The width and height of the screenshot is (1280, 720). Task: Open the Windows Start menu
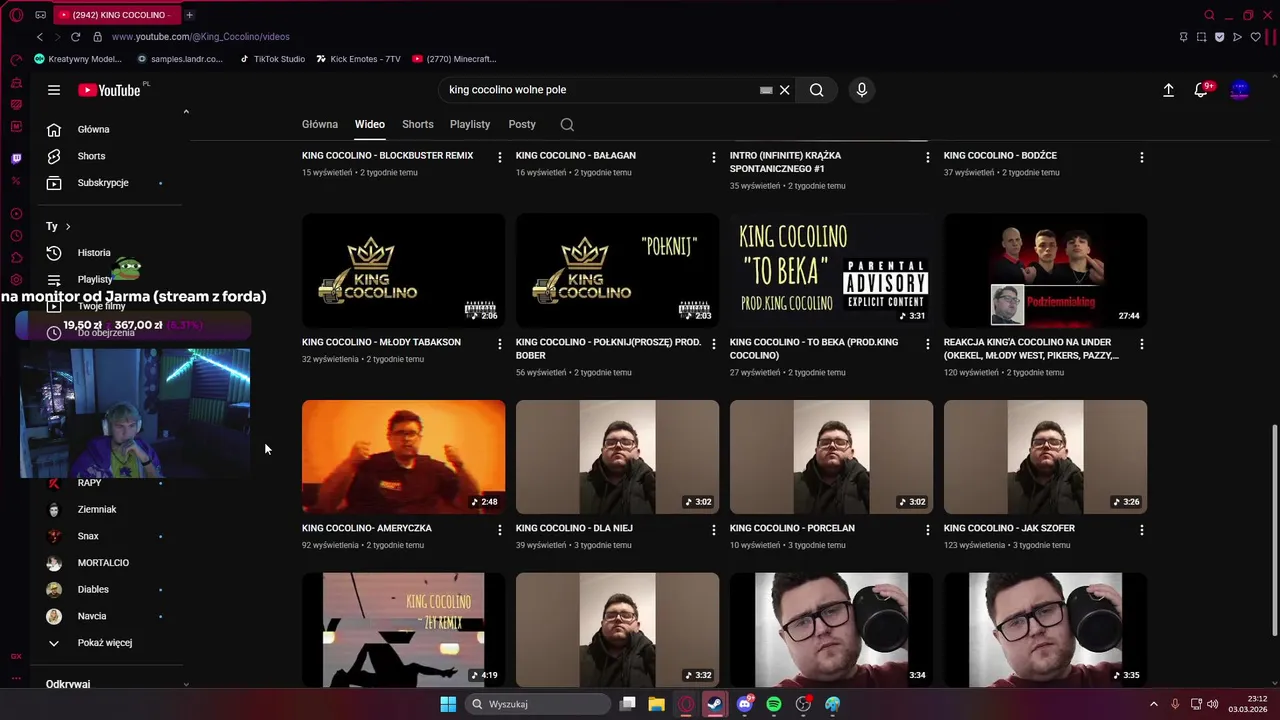click(448, 704)
